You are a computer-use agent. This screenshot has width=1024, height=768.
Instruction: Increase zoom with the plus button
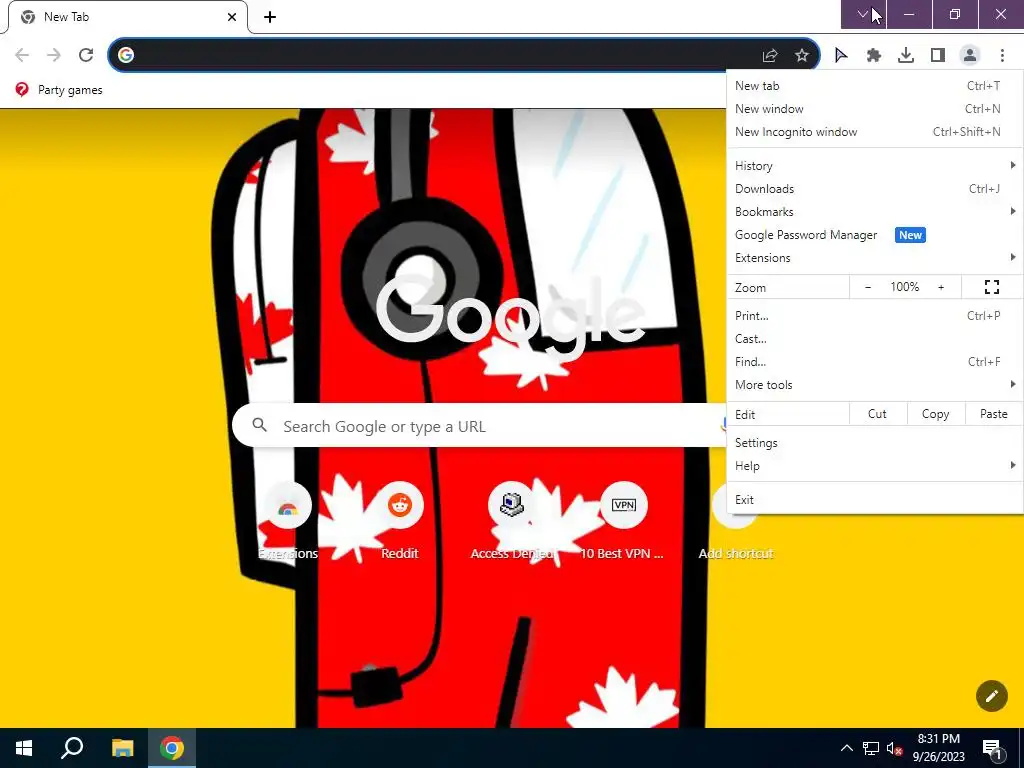point(941,287)
